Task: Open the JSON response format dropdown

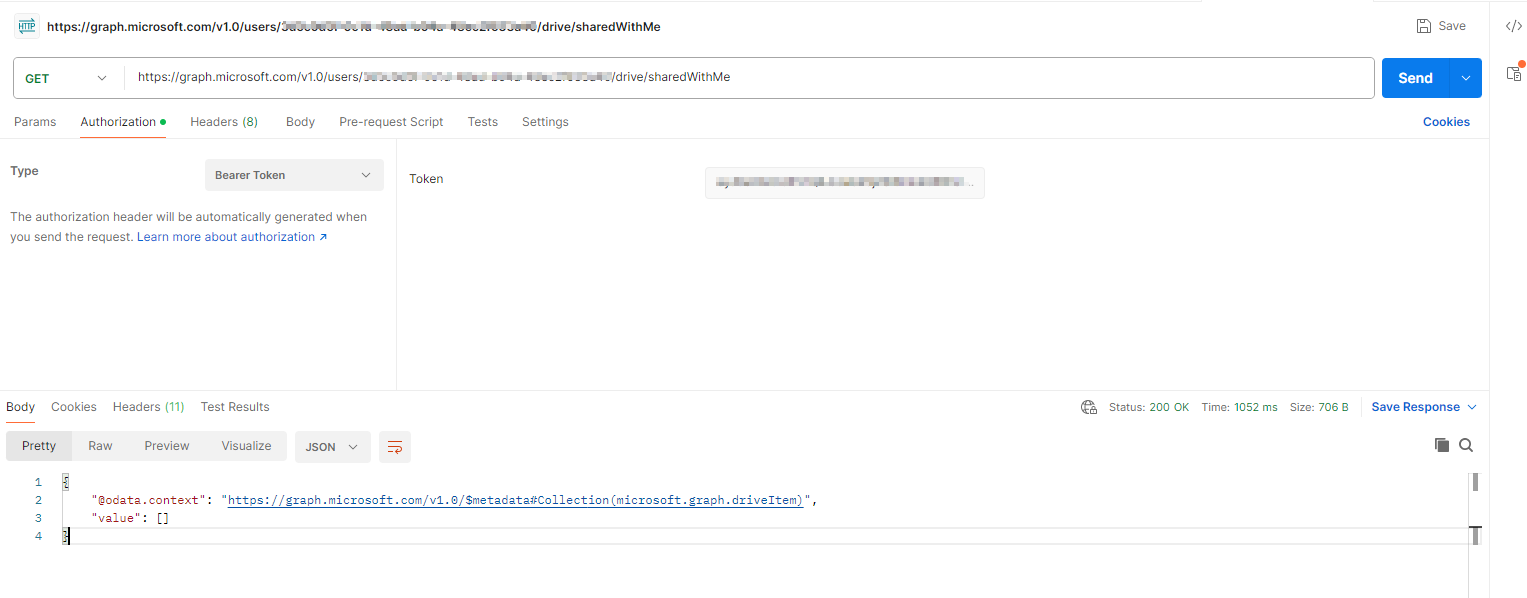Action: pos(332,447)
